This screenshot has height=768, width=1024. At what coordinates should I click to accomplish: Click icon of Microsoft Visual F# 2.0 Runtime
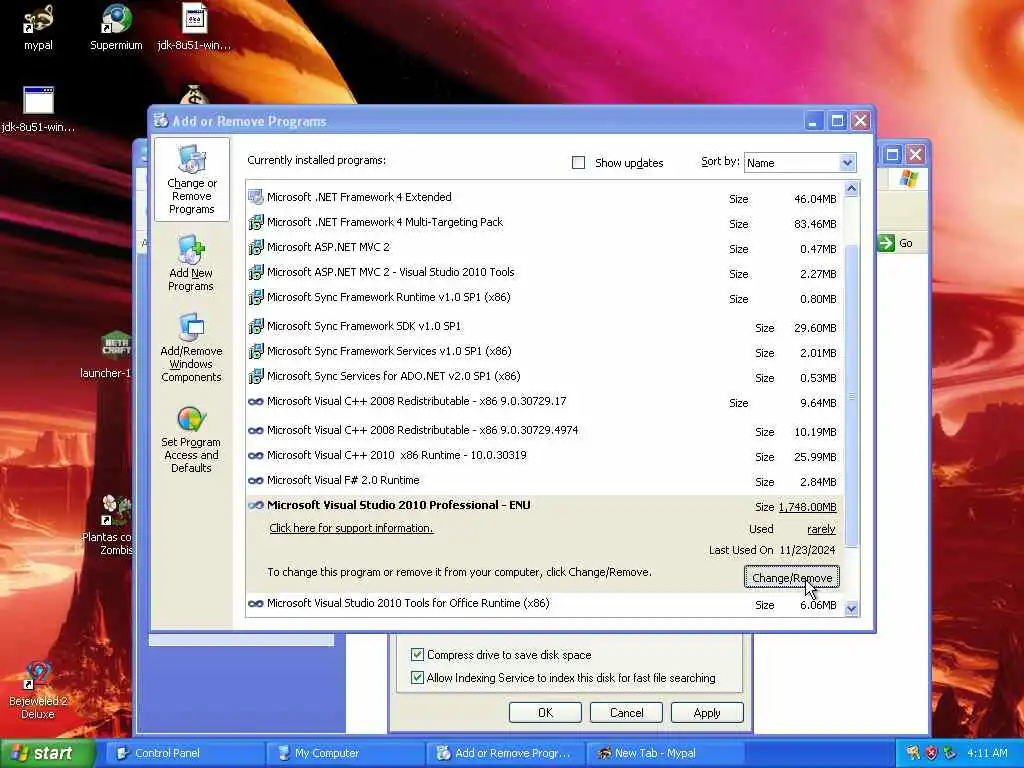pos(256,481)
